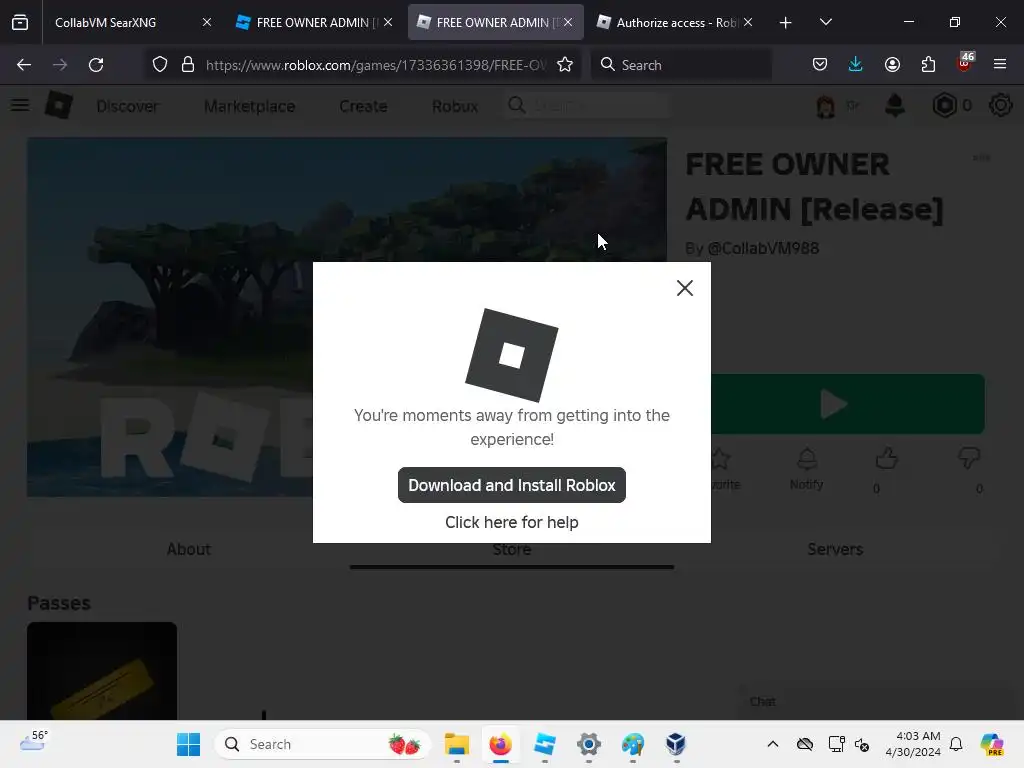1024x768 pixels.
Task: Open Robux balance icon
Action: coord(944,105)
